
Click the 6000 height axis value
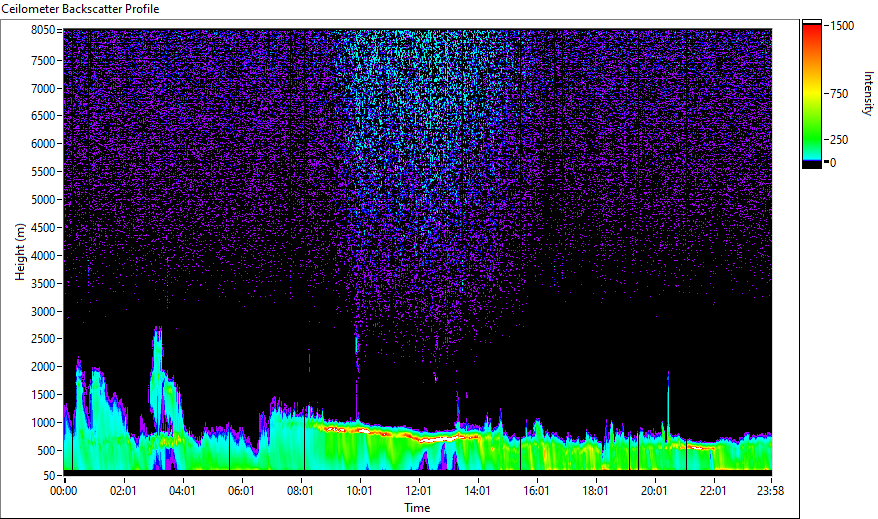click(x=43, y=144)
